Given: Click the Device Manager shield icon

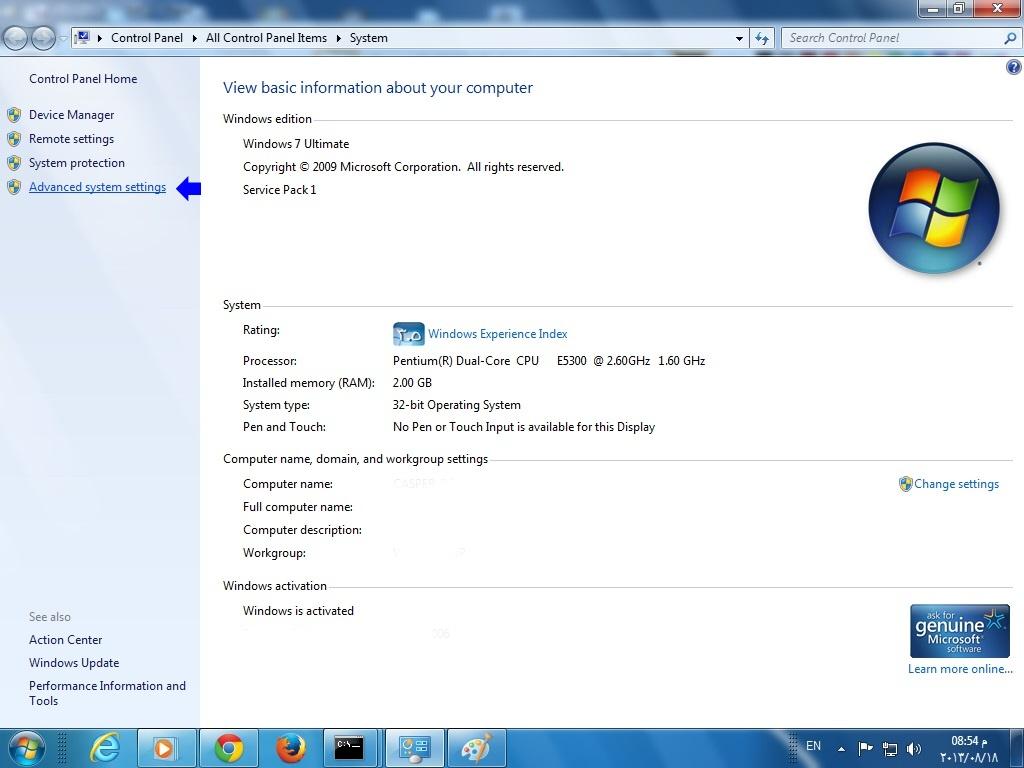Looking at the screenshot, I should tap(14, 115).
